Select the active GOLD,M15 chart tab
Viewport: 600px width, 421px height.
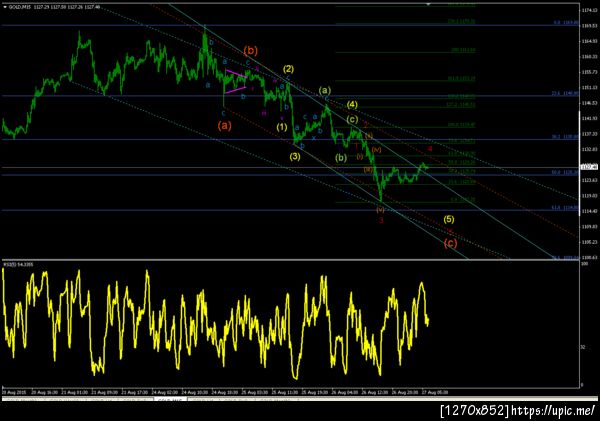coord(170,400)
